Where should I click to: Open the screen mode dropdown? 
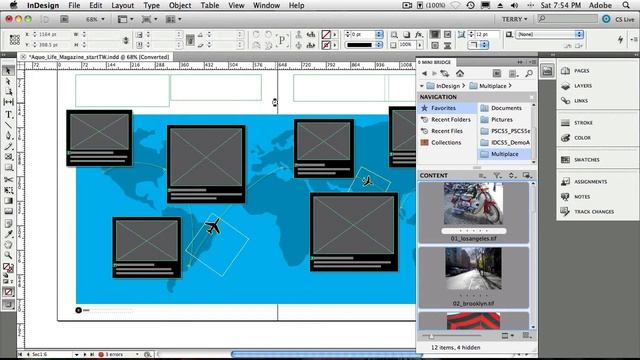point(149,19)
